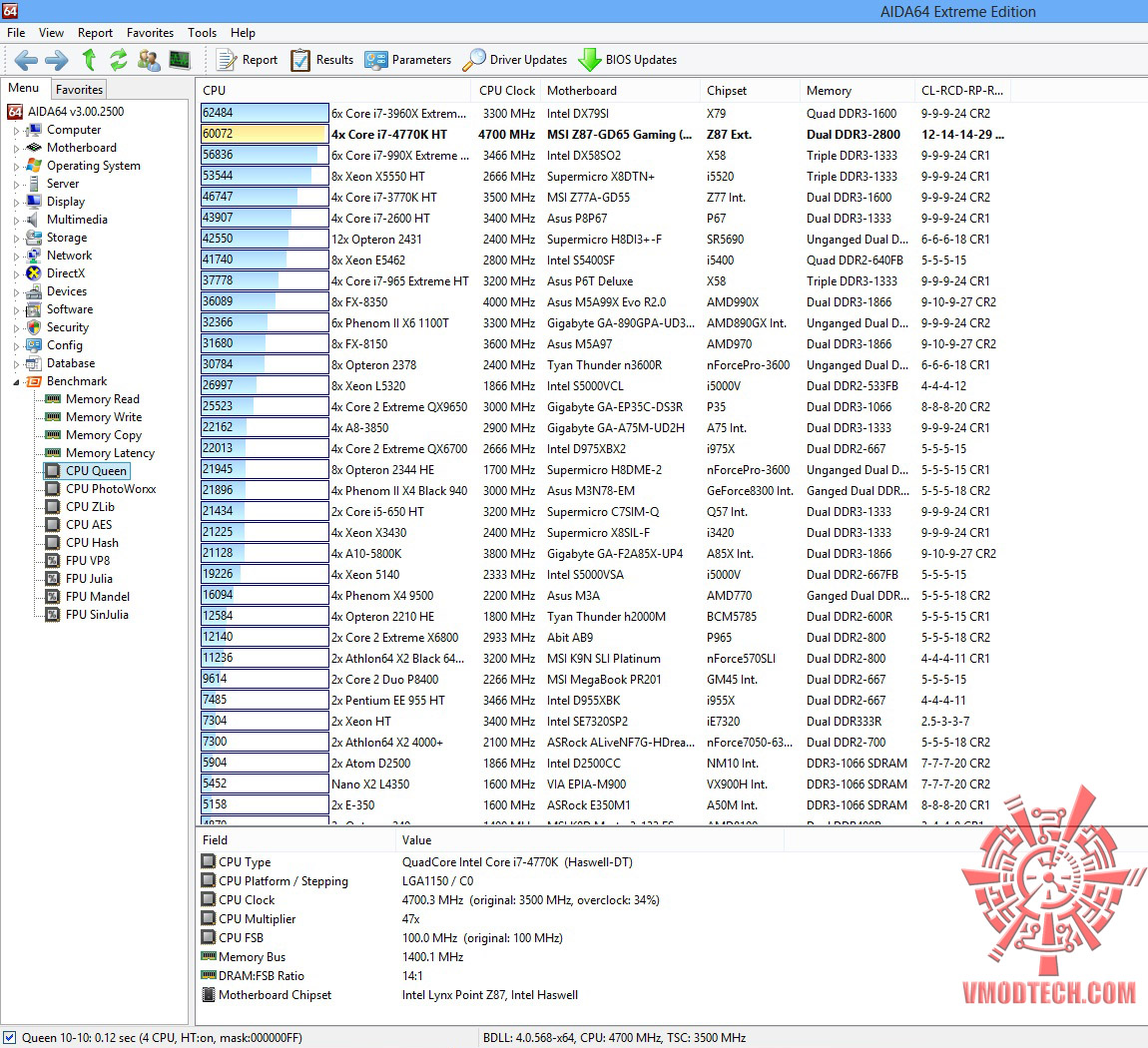1148x1048 pixels.
Task: Open the Memory Latency benchmark
Action: click(x=110, y=453)
